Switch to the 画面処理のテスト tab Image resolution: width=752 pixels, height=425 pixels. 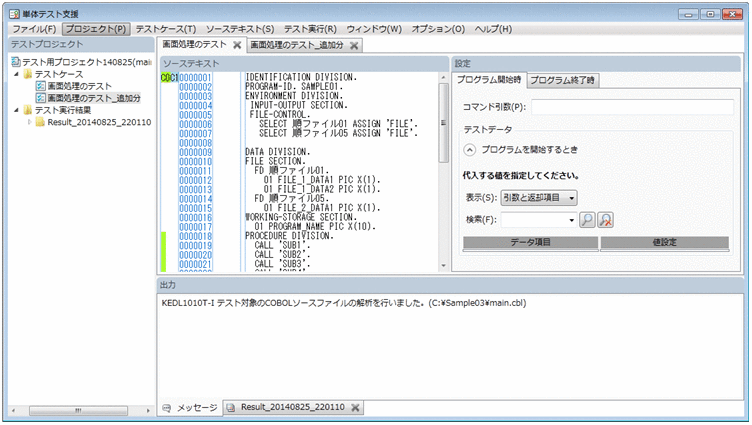click(x=194, y=45)
